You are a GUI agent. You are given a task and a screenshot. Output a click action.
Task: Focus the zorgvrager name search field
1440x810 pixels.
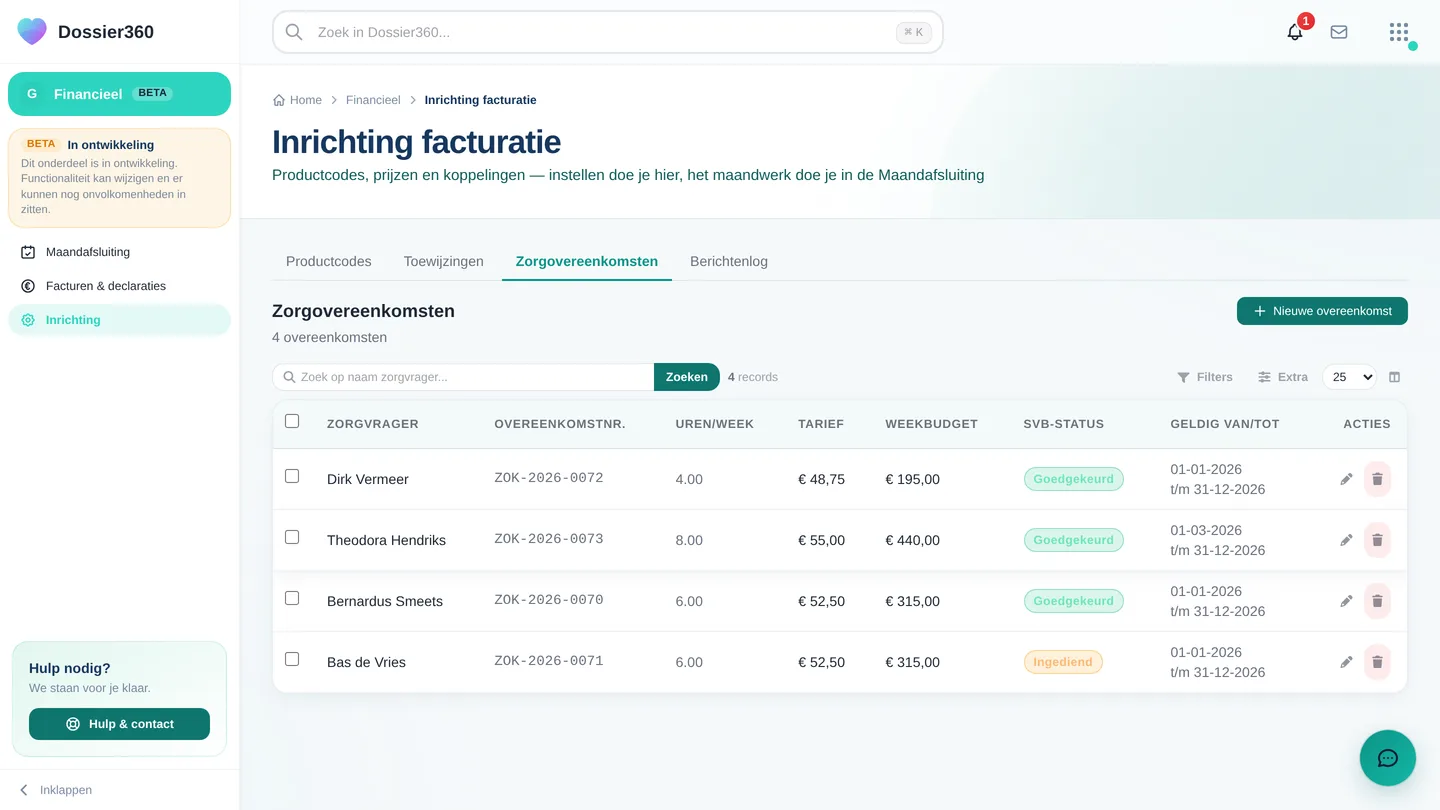pyautogui.click(x=463, y=377)
